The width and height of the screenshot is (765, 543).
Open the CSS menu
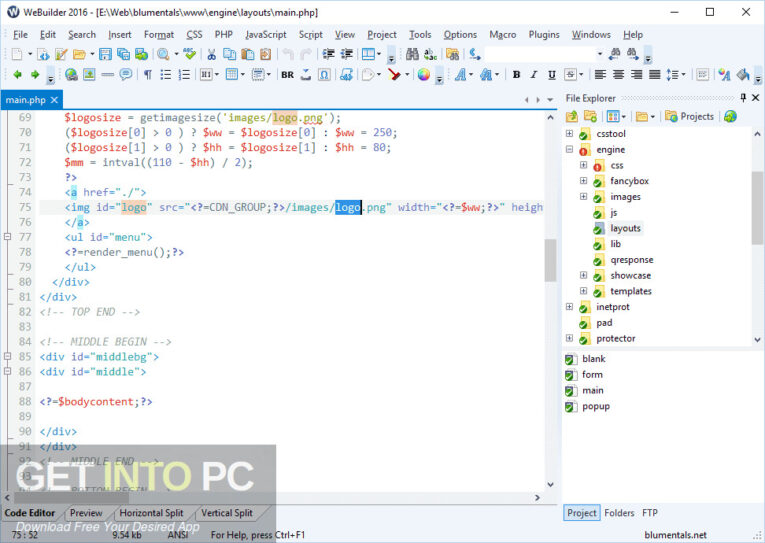(194, 35)
